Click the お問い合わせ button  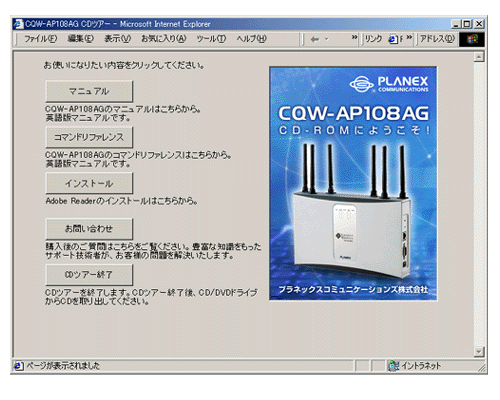(x=89, y=229)
